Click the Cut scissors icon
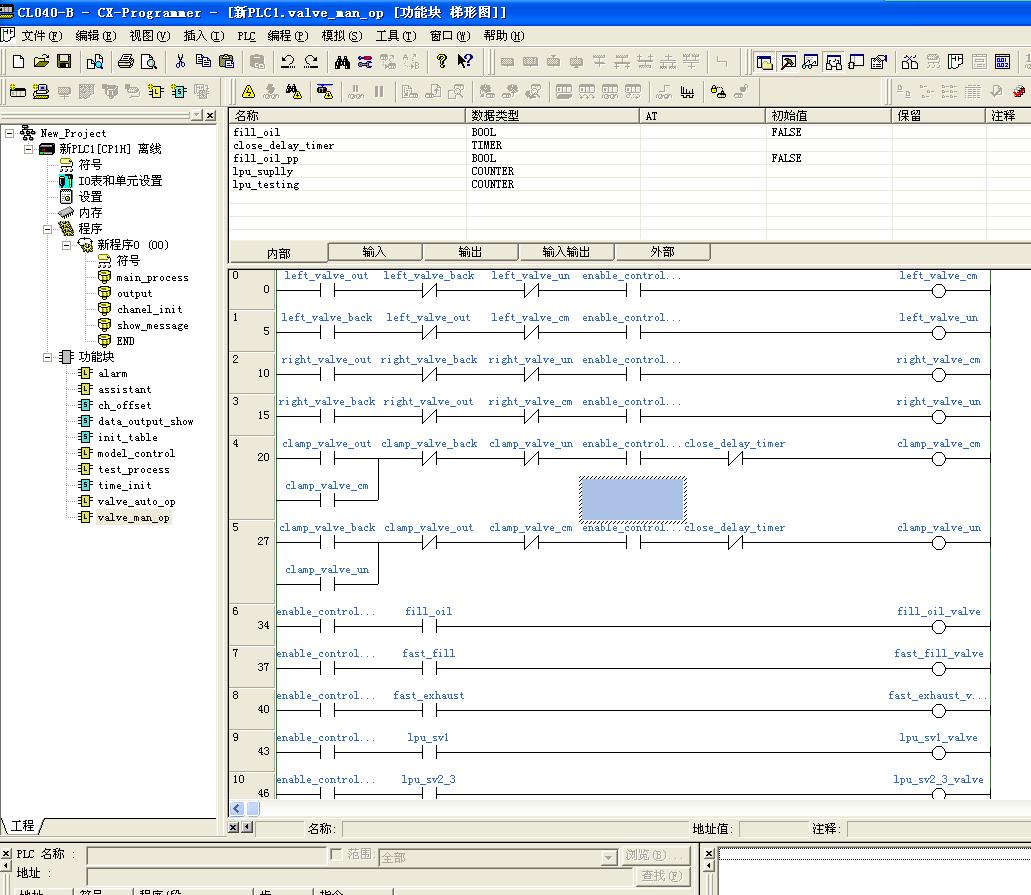Image resolution: width=1031 pixels, height=895 pixels. tap(180, 62)
